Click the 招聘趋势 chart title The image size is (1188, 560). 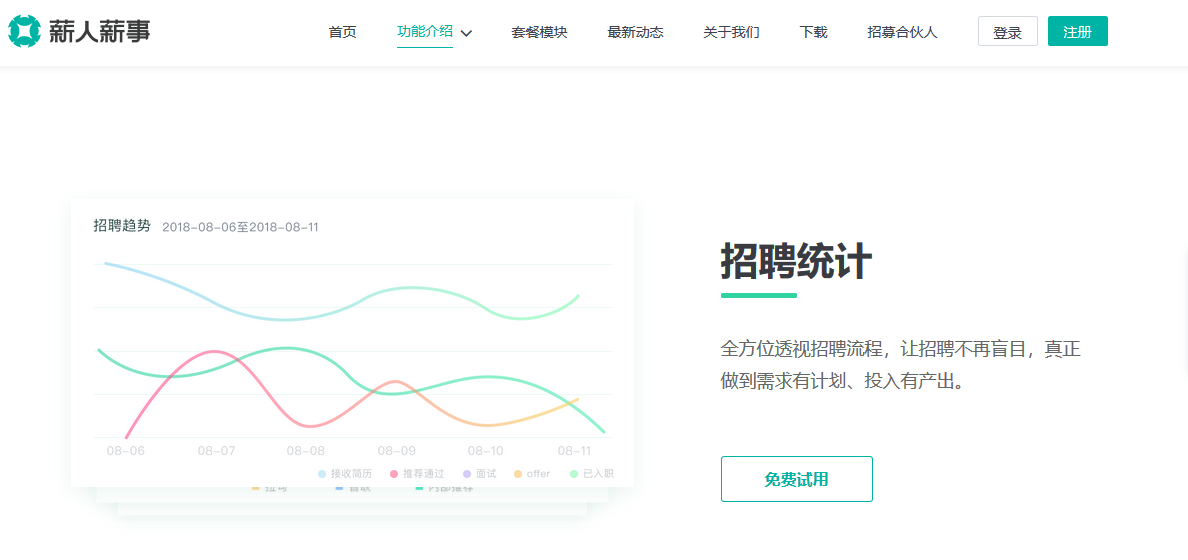pyautogui.click(x=122, y=226)
